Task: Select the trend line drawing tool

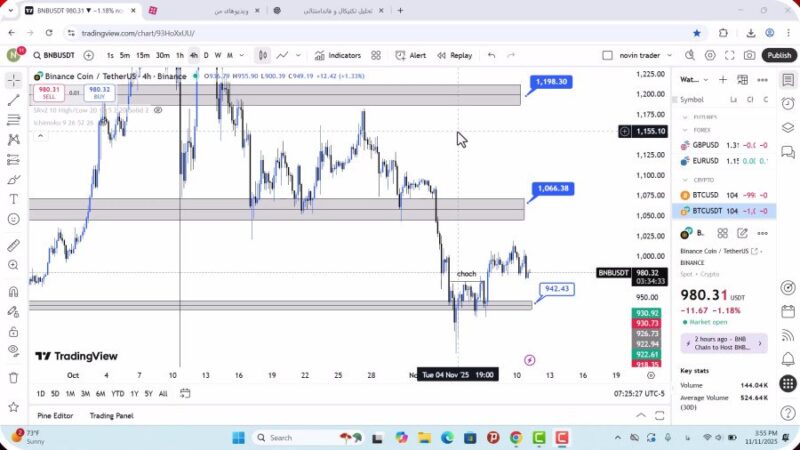Action: pyautogui.click(x=13, y=100)
